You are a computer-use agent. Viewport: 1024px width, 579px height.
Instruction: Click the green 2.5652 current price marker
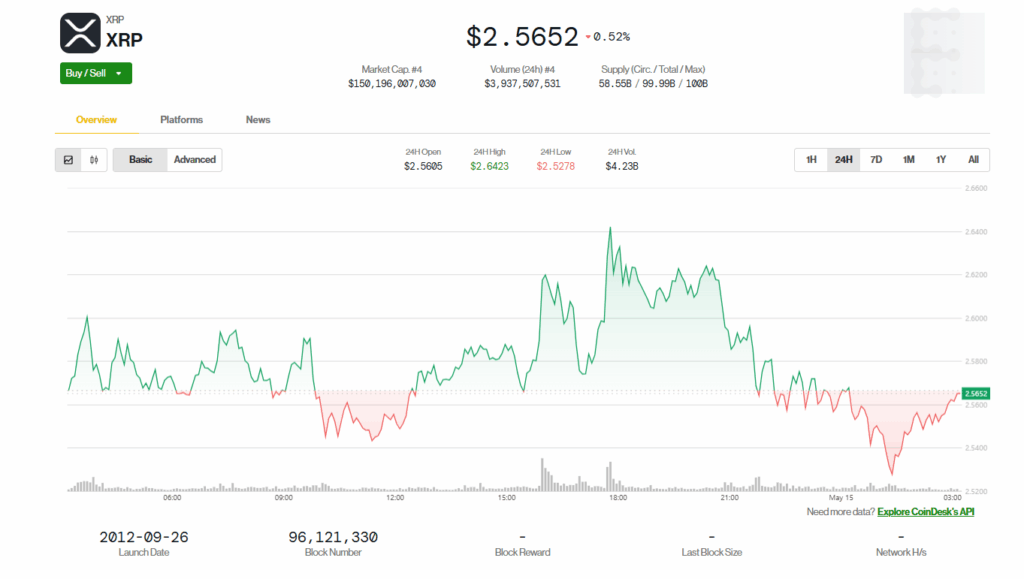tap(976, 394)
